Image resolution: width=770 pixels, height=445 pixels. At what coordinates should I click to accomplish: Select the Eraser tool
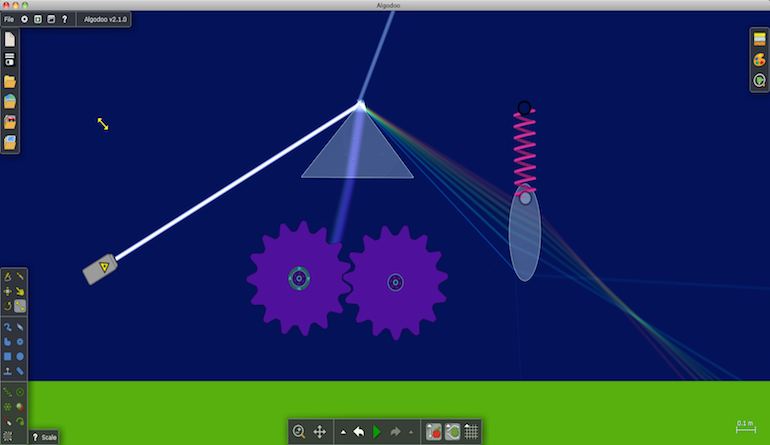(20, 327)
